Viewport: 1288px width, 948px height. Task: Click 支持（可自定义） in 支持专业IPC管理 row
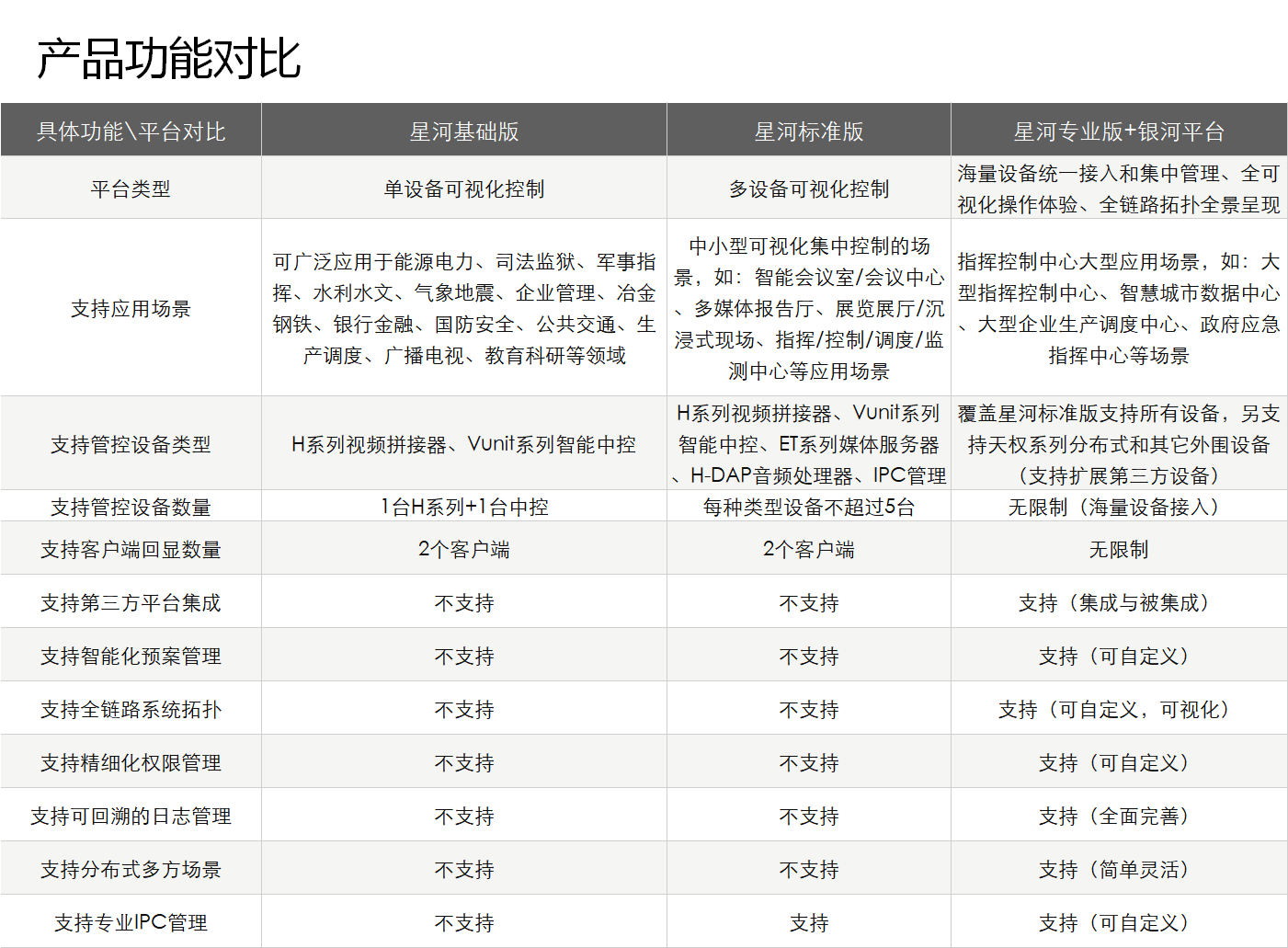point(1119,923)
